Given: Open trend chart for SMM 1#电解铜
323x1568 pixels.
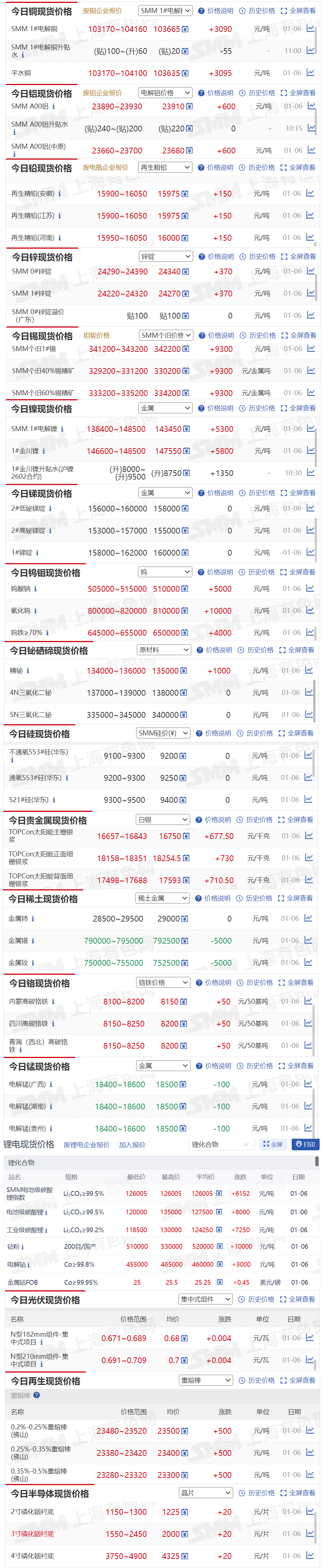Looking at the screenshot, I should tap(310, 29).
